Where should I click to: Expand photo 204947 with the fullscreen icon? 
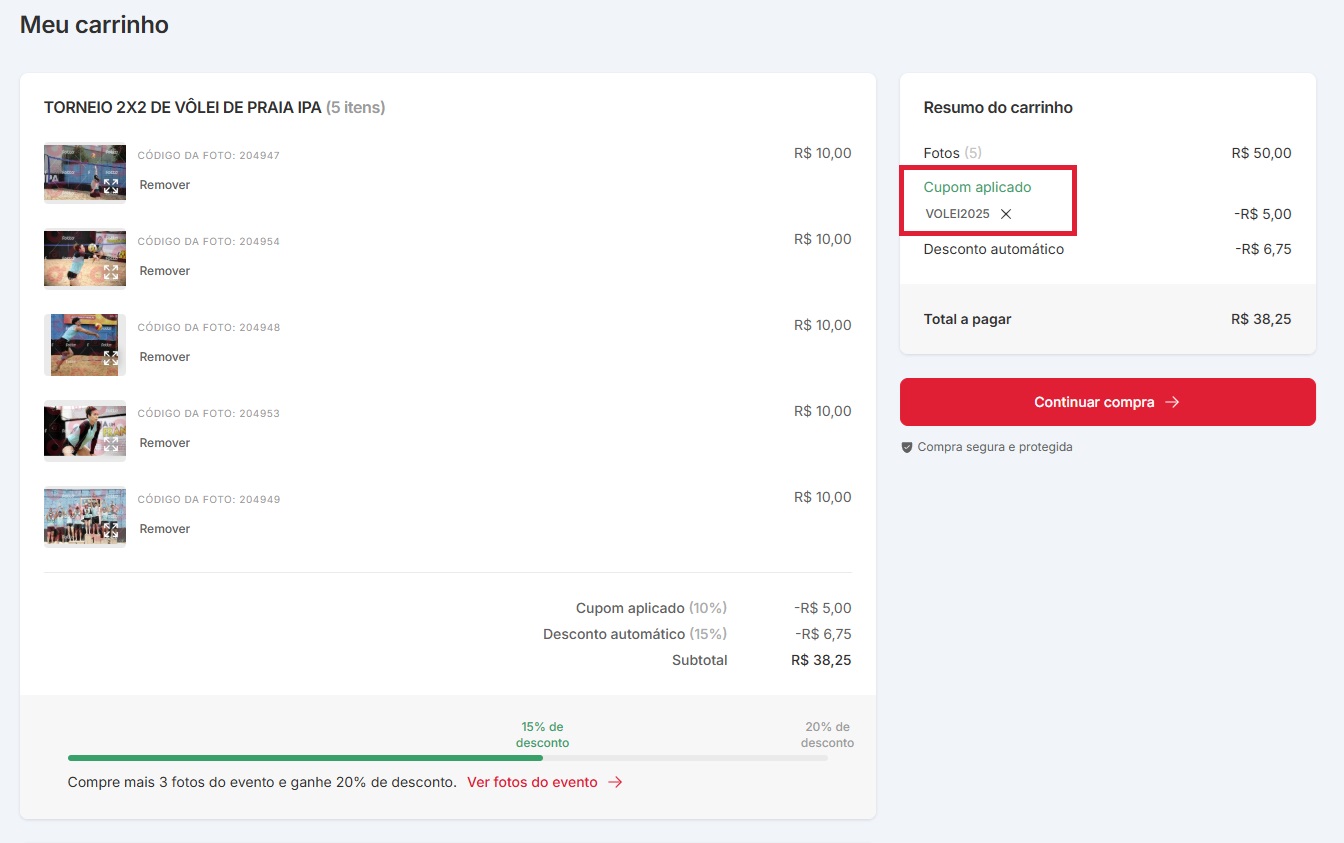tap(111, 186)
